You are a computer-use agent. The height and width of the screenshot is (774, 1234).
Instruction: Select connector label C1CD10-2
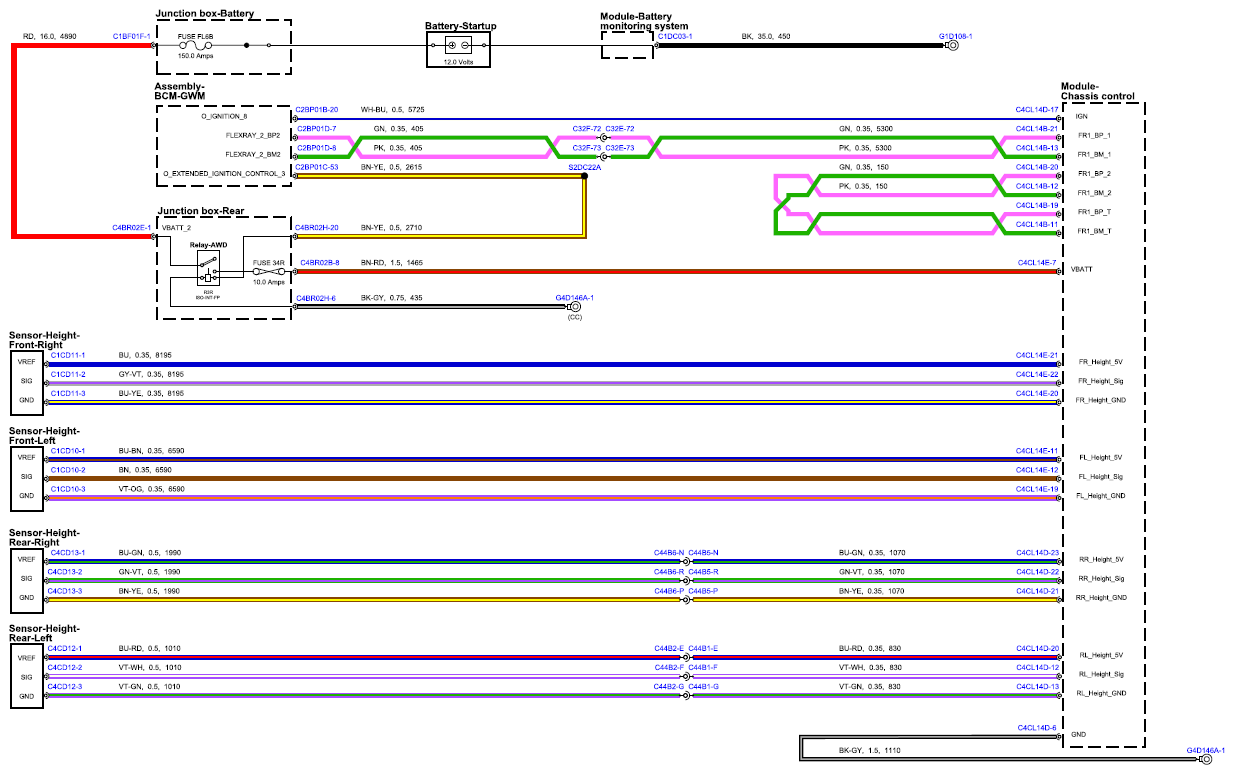click(68, 469)
